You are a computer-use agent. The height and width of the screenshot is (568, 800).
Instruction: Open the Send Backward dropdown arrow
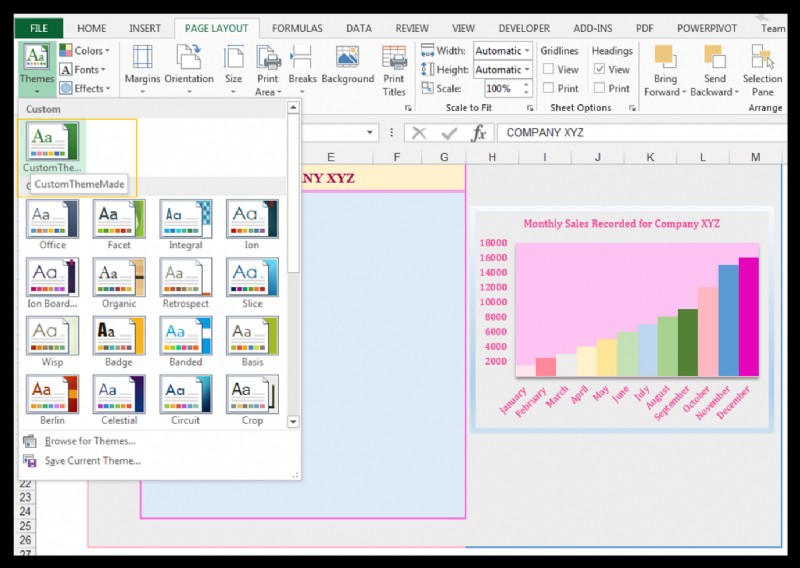(736, 92)
